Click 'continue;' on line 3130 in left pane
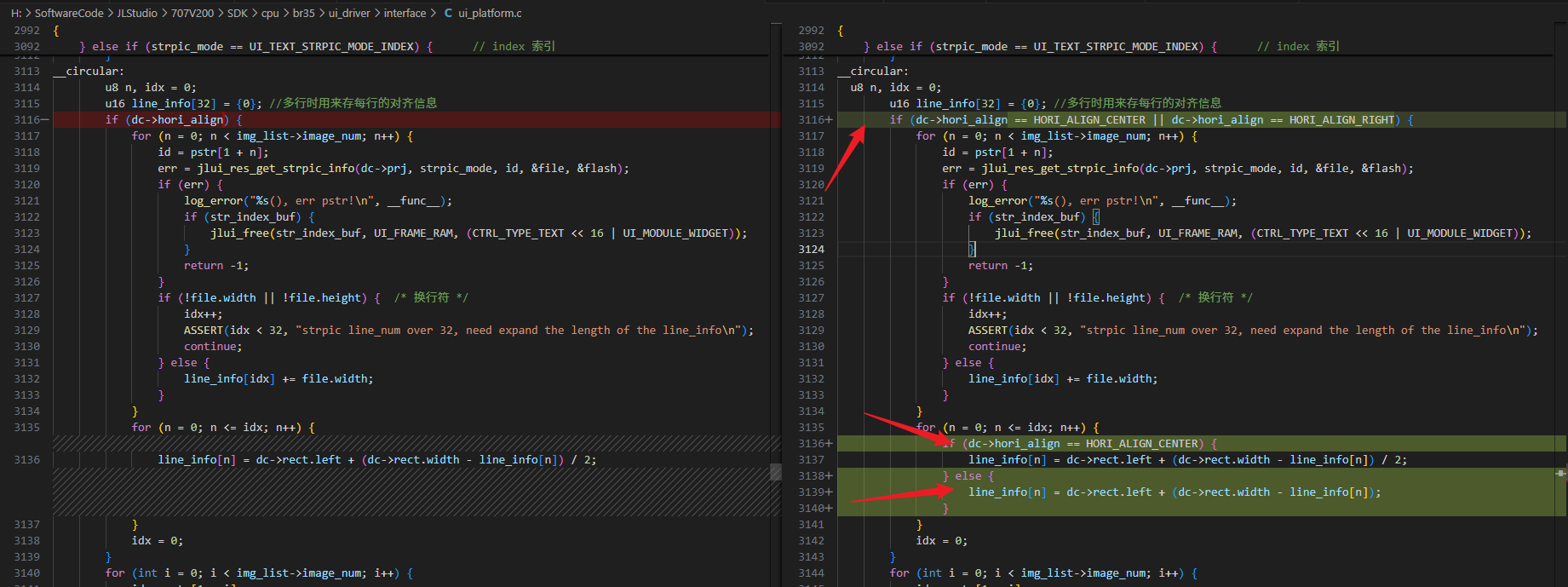Viewport: 1568px width, 587px height. pos(213,347)
